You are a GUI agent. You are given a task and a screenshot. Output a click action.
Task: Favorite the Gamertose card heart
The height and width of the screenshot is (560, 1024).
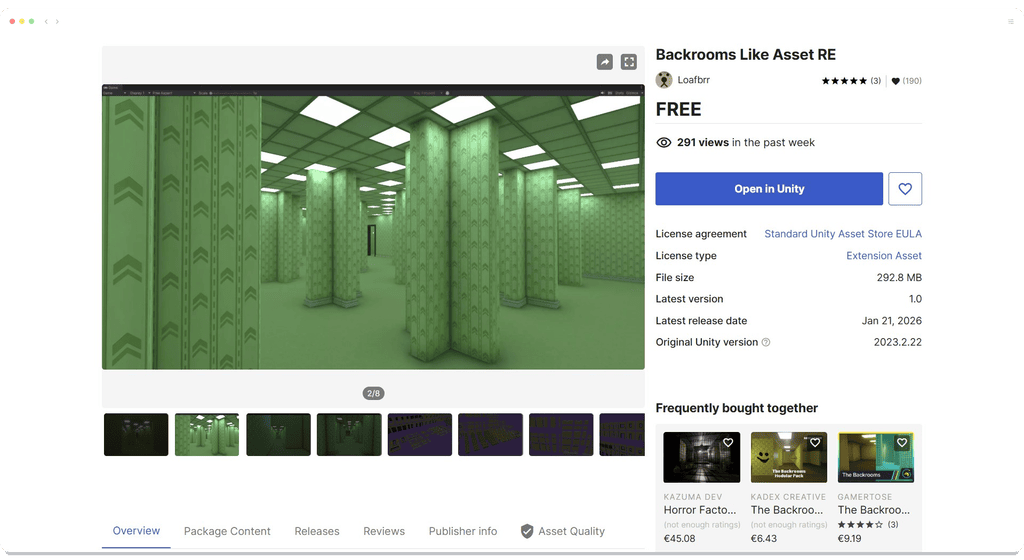pos(902,443)
